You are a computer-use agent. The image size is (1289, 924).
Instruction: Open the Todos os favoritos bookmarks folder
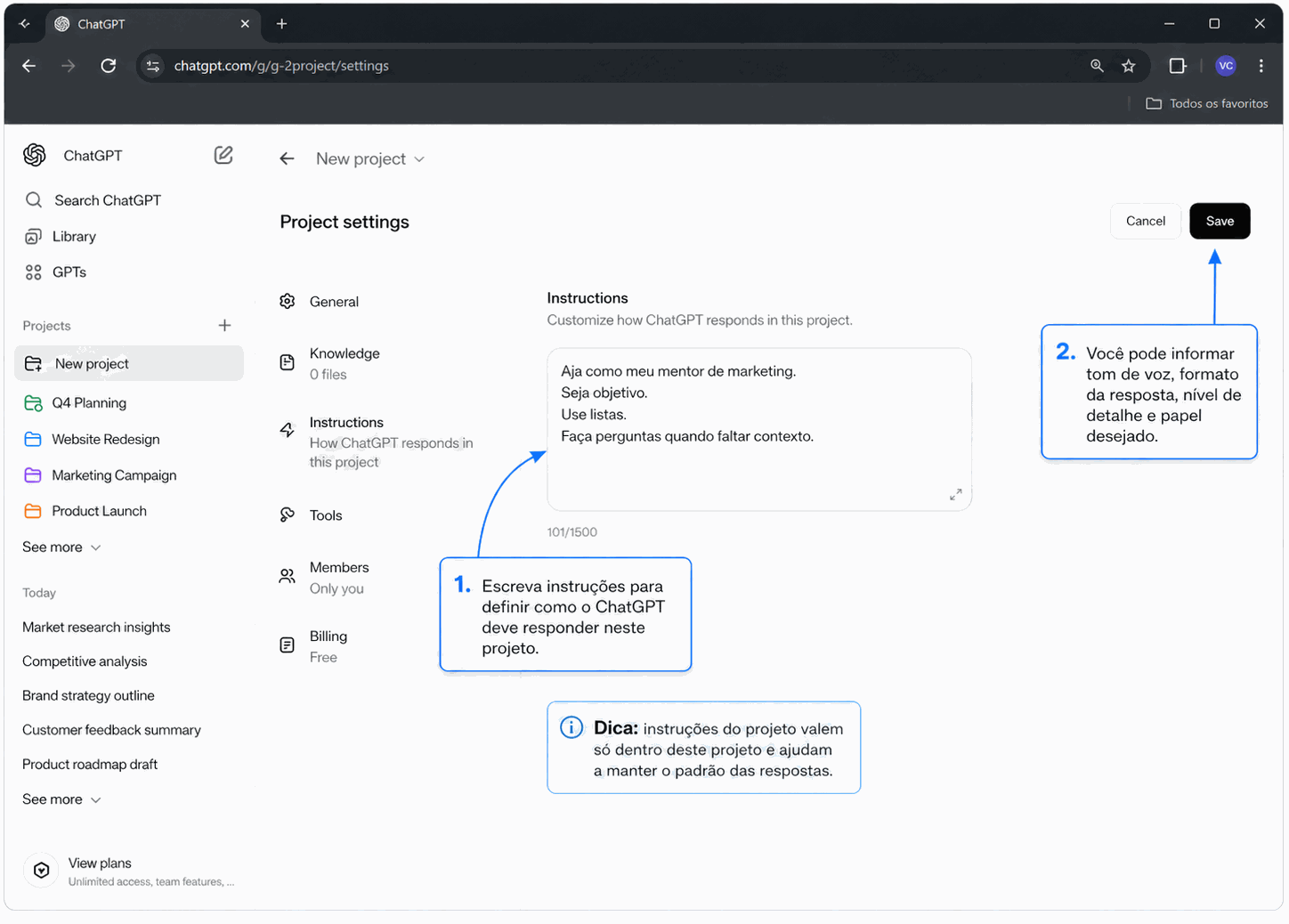(1207, 103)
